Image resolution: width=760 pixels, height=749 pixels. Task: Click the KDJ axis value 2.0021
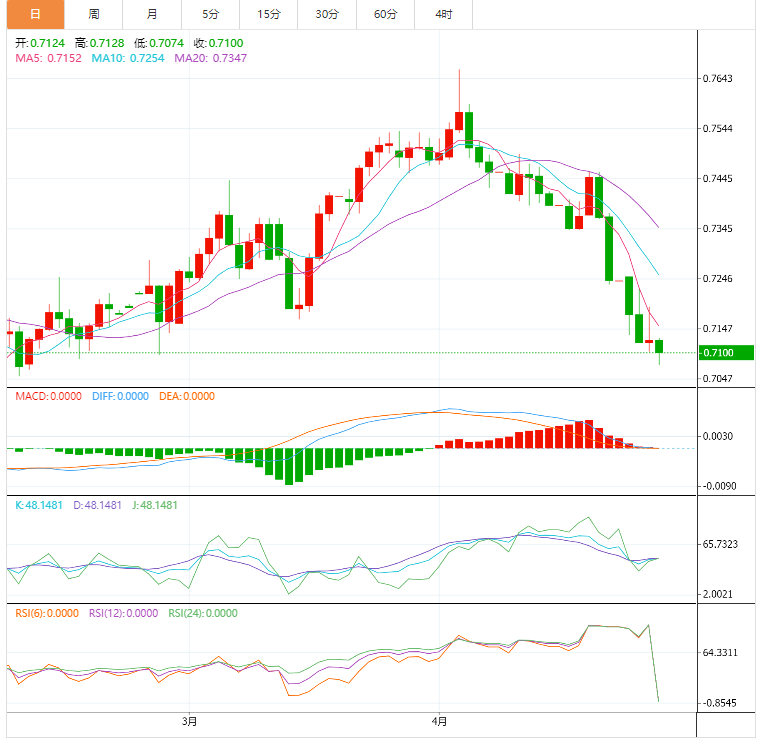718,594
